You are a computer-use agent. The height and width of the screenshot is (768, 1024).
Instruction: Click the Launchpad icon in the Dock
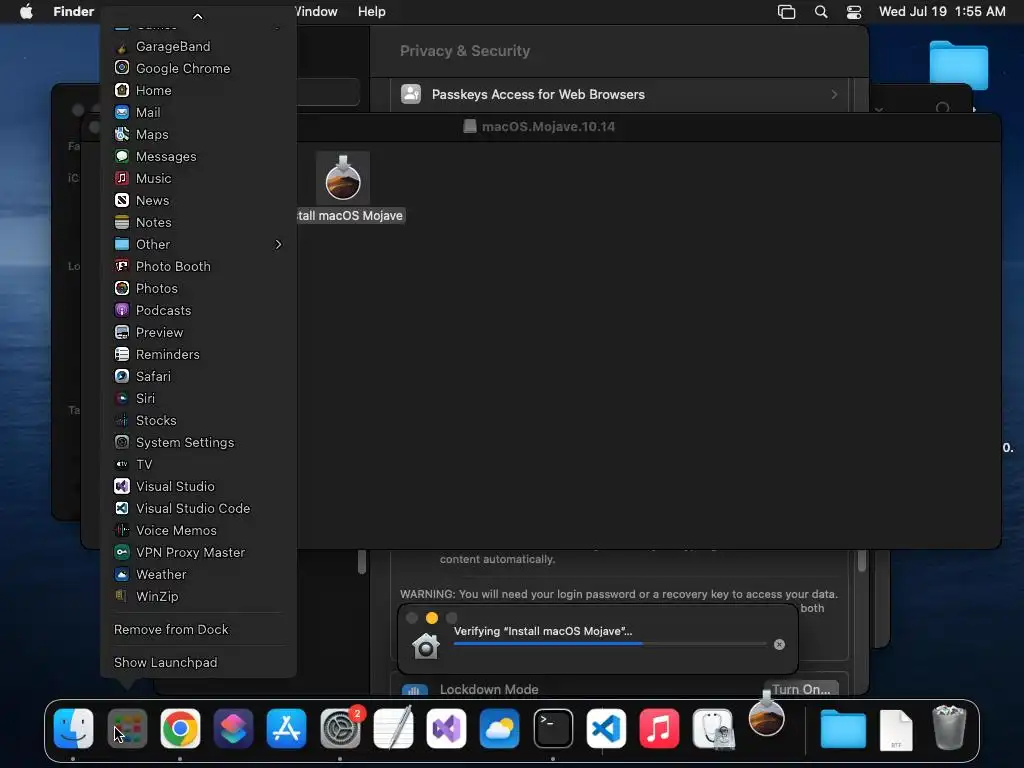click(x=127, y=728)
